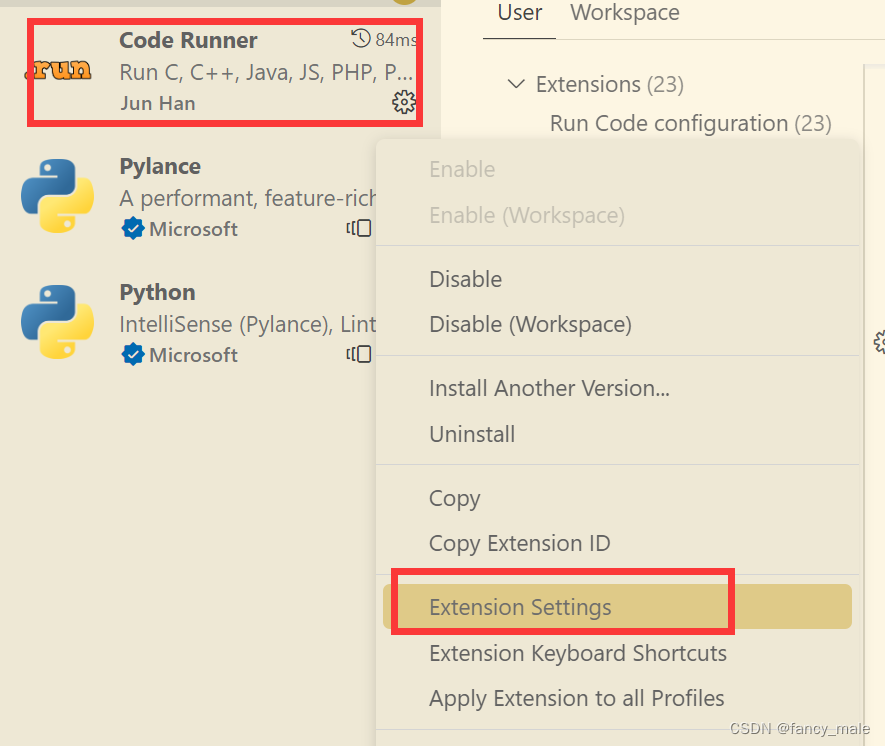Image resolution: width=885 pixels, height=746 pixels.
Task: Select Disable in the context menu
Action: coord(465,279)
